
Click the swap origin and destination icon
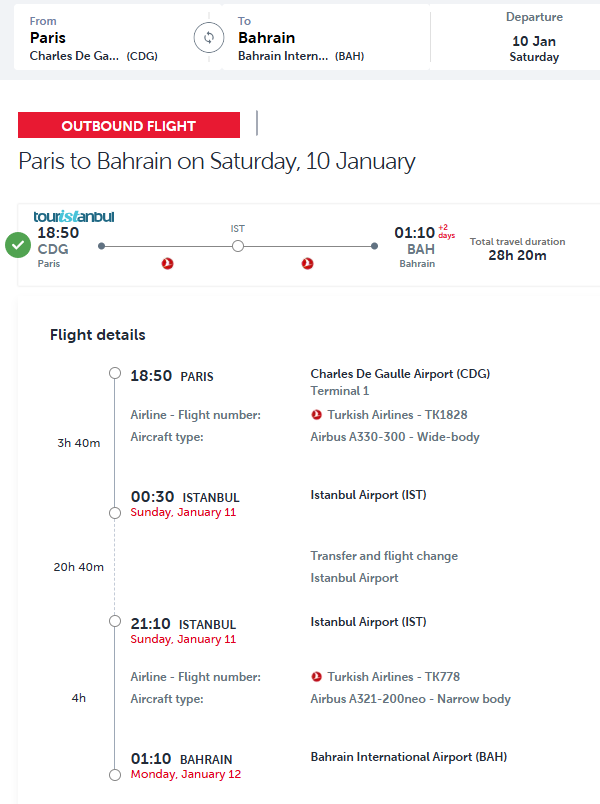[209, 38]
